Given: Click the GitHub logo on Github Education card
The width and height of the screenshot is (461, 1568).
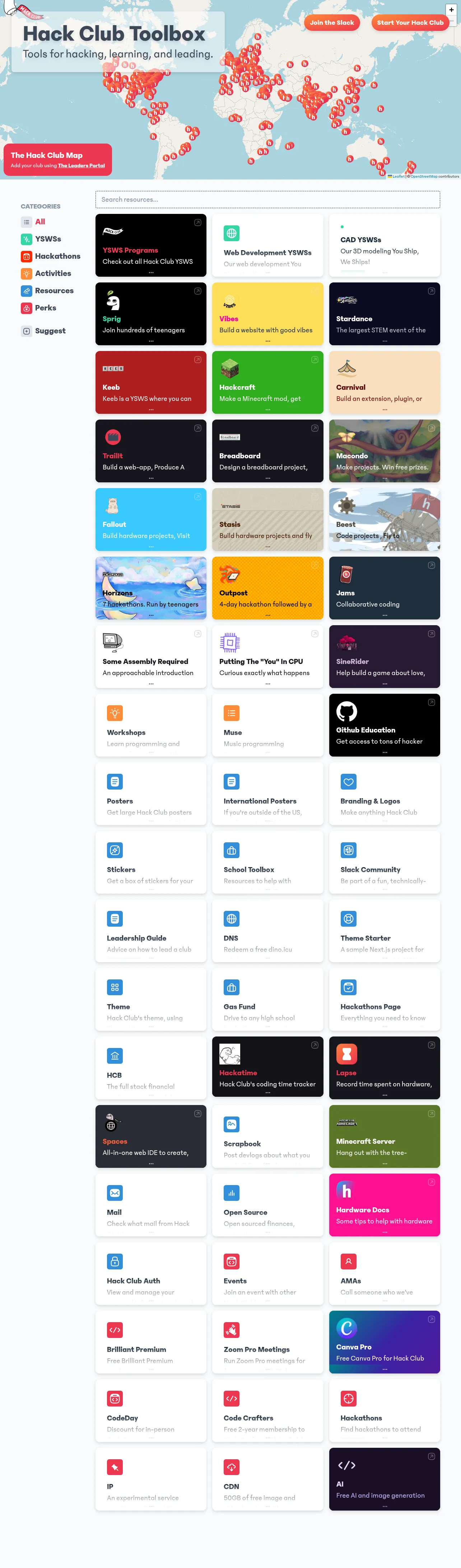Looking at the screenshot, I should pyautogui.click(x=346, y=711).
